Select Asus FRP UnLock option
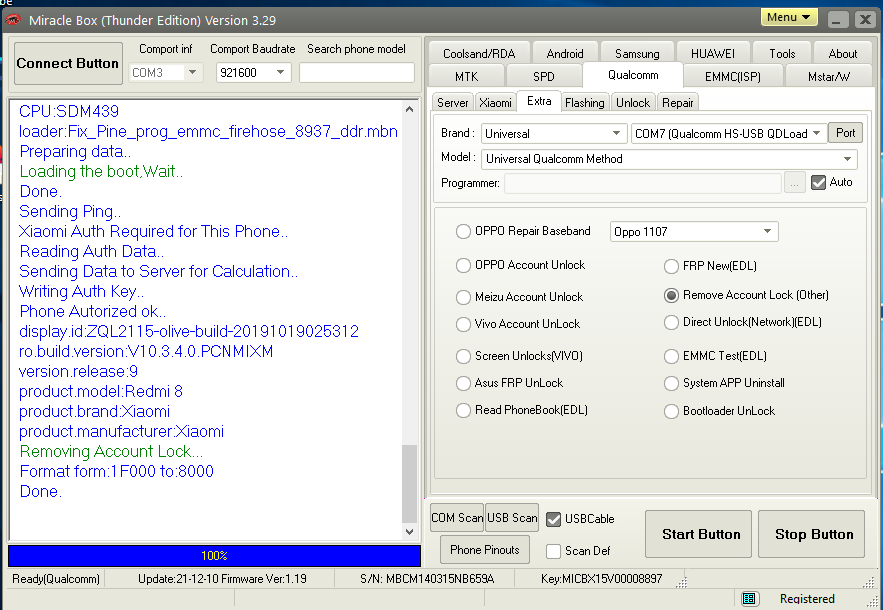The height and width of the screenshot is (610, 883). pos(463,383)
